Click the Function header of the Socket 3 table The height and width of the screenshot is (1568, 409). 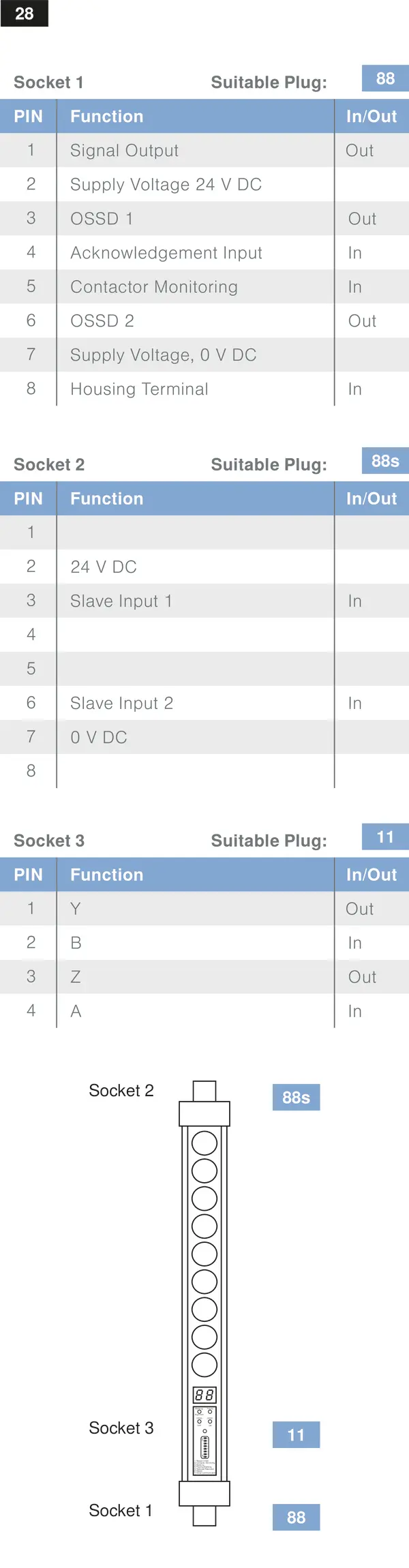107,875
